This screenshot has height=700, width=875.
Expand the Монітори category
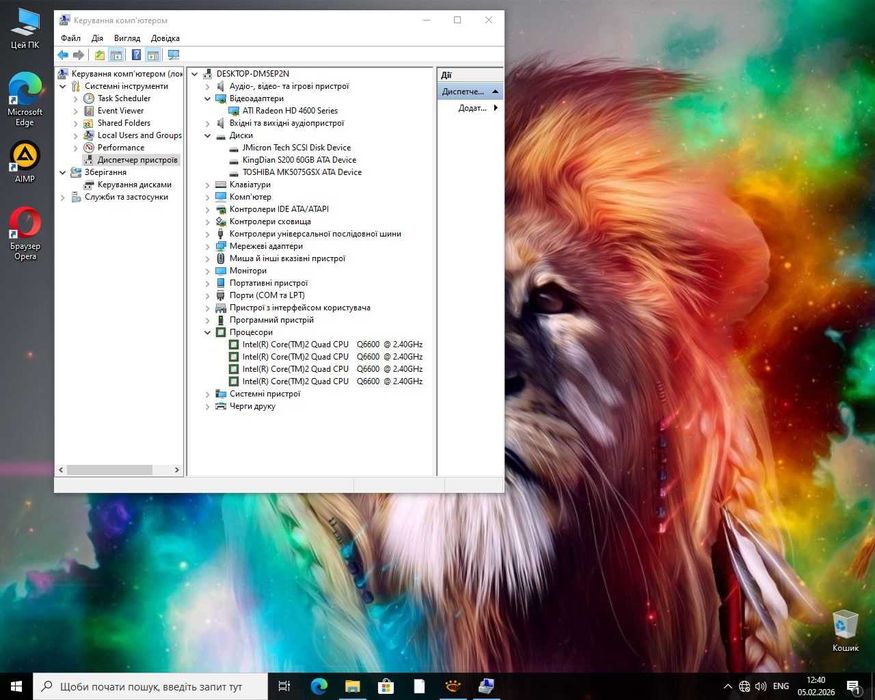point(207,271)
